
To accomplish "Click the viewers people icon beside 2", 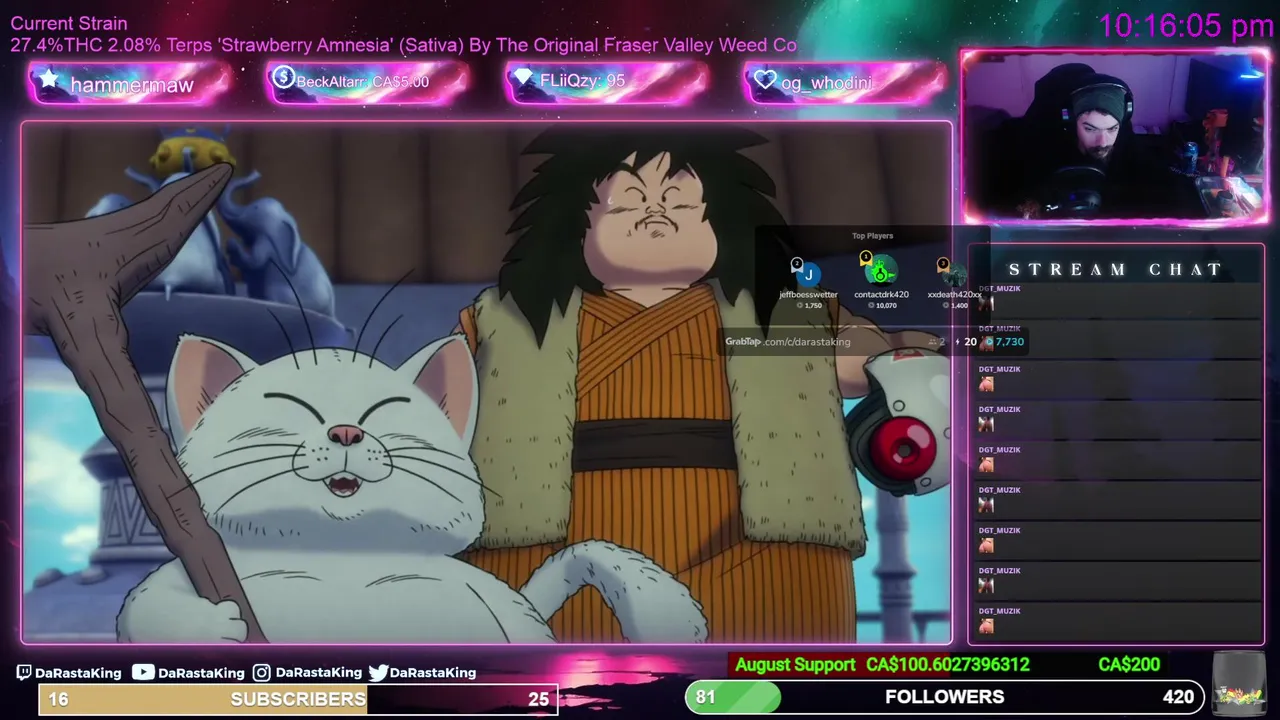I will pos(932,342).
